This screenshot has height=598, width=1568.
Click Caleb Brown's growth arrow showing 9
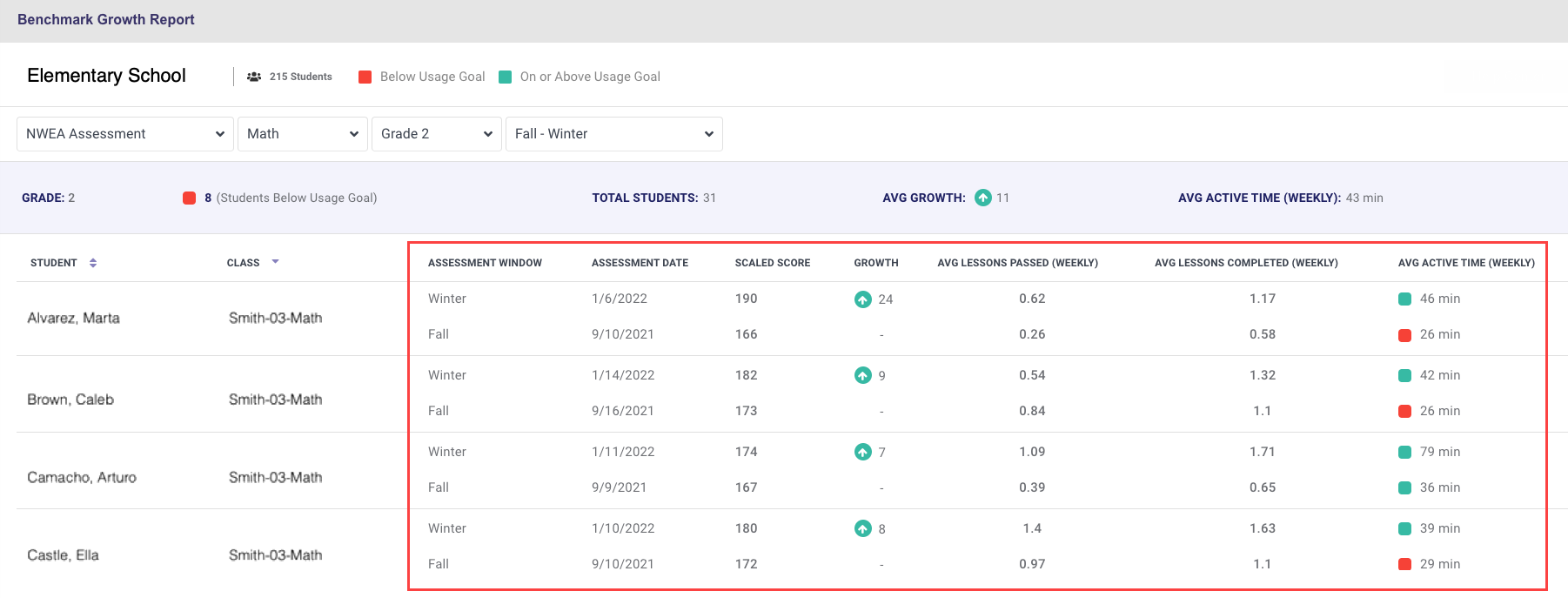click(x=862, y=375)
